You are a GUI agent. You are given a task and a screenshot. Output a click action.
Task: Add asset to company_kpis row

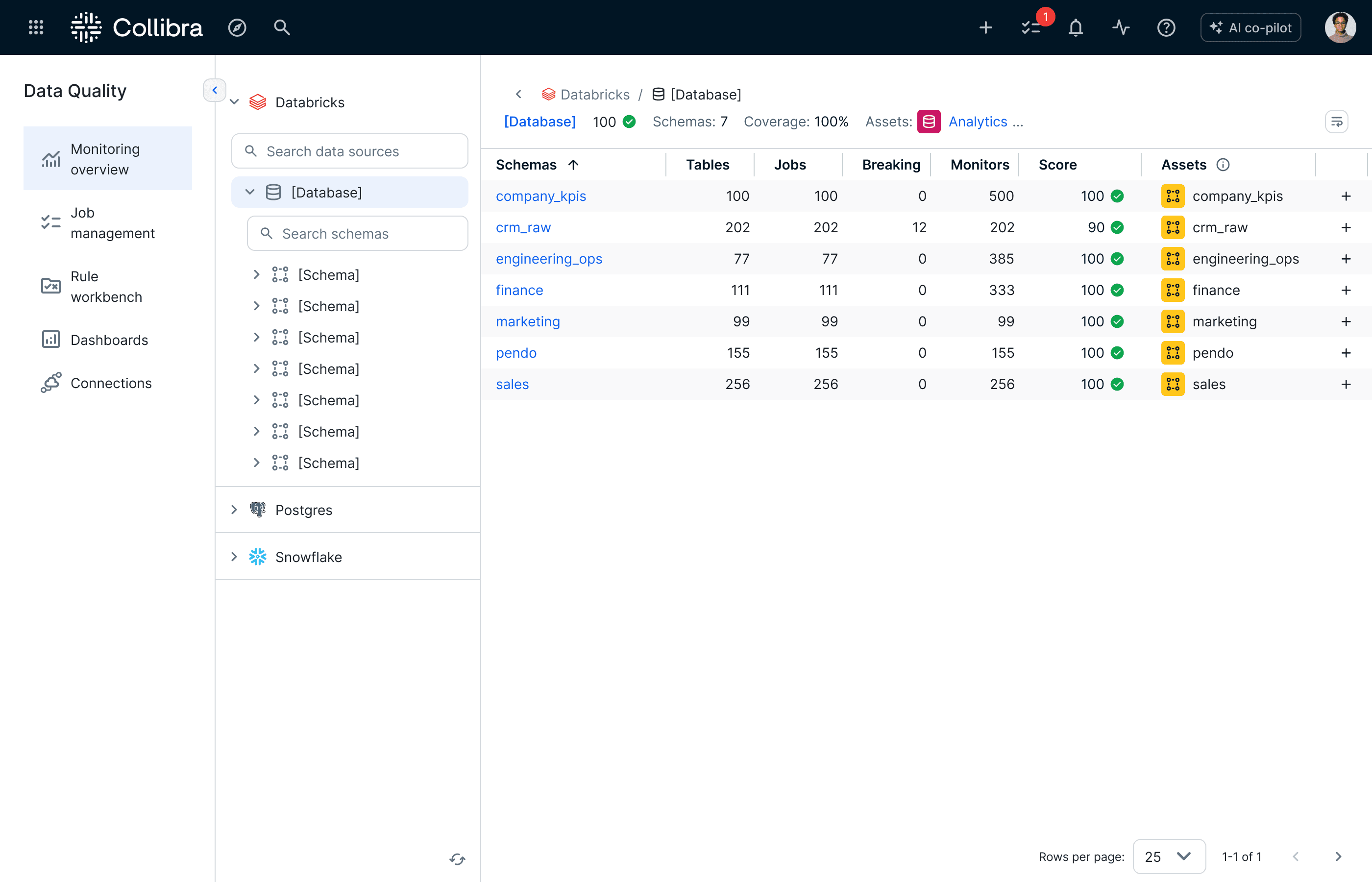[x=1346, y=196]
